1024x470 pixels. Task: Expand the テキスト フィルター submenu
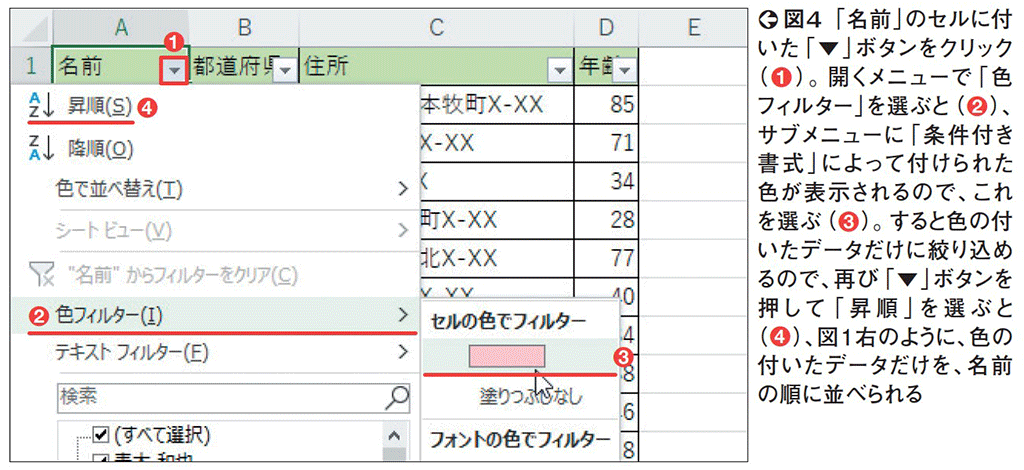403,351
